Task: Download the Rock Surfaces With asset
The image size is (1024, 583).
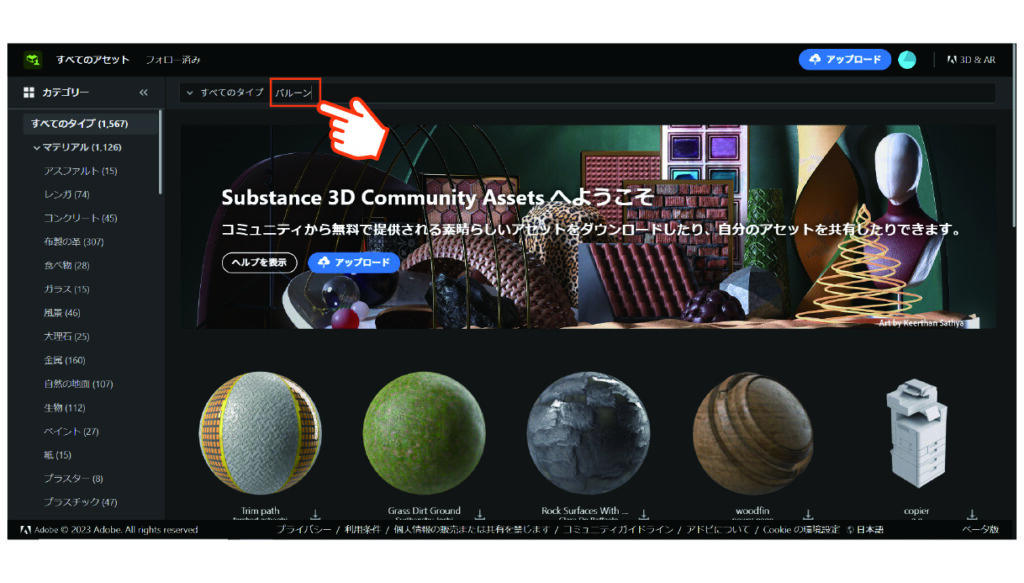Action: (644, 515)
